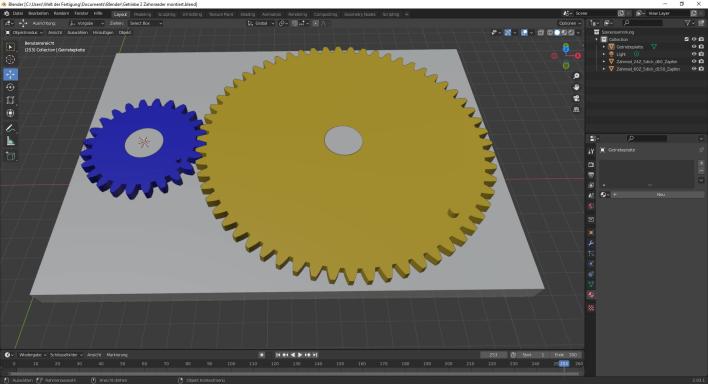Click the current frame marker on timeline
Image resolution: width=708 pixels, height=384 pixels.
tap(564, 363)
